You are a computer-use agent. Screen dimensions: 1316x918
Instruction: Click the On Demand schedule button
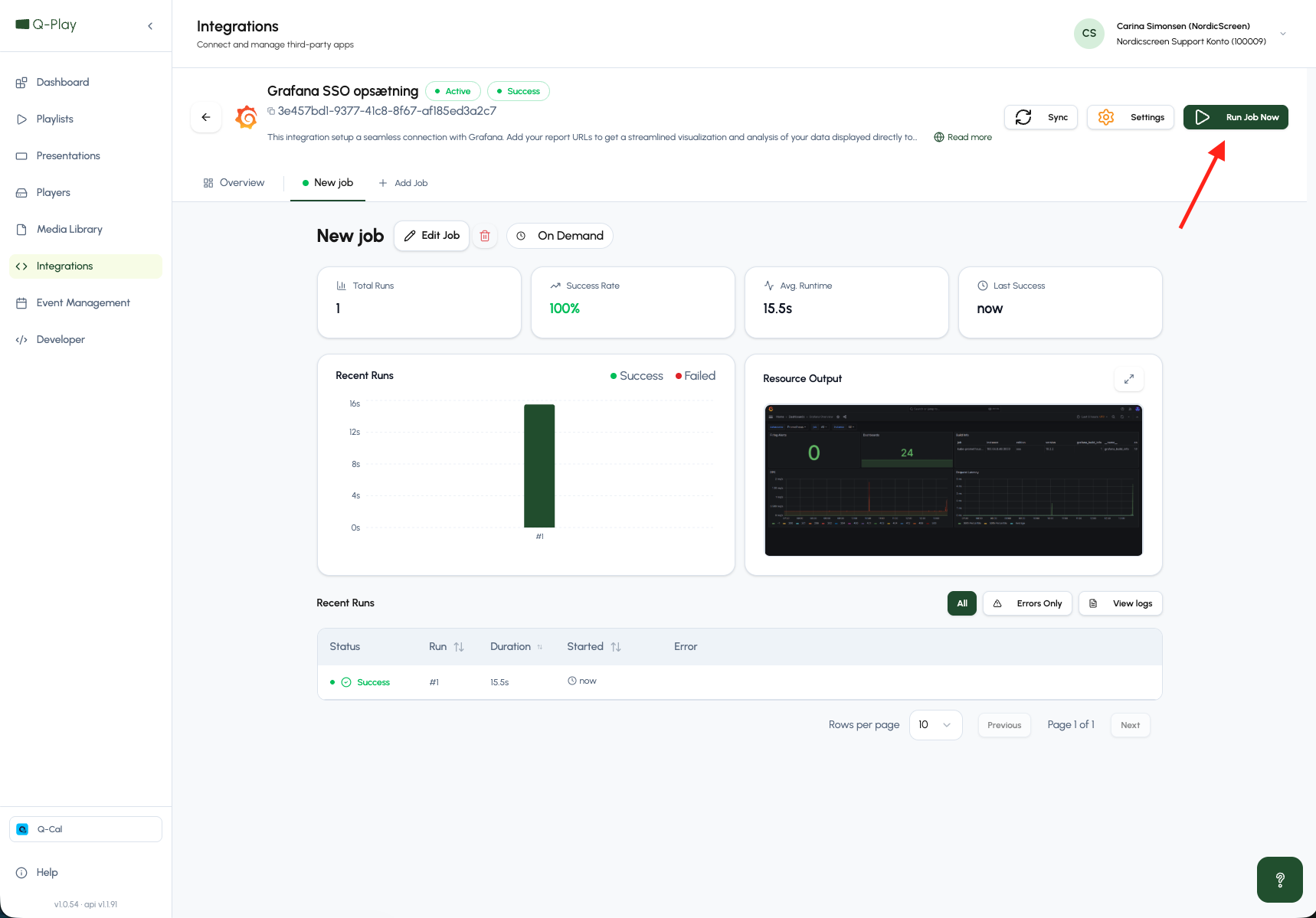click(x=560, y=236)
